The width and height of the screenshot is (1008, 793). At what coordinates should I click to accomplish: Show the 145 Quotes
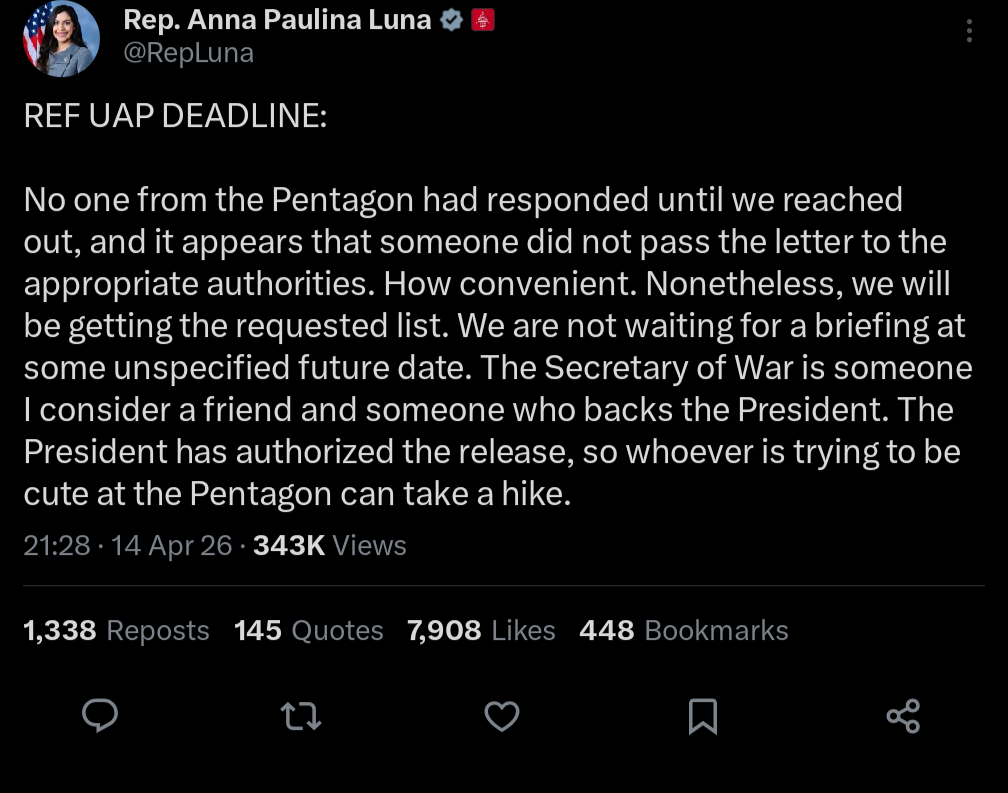click(308, 631)
